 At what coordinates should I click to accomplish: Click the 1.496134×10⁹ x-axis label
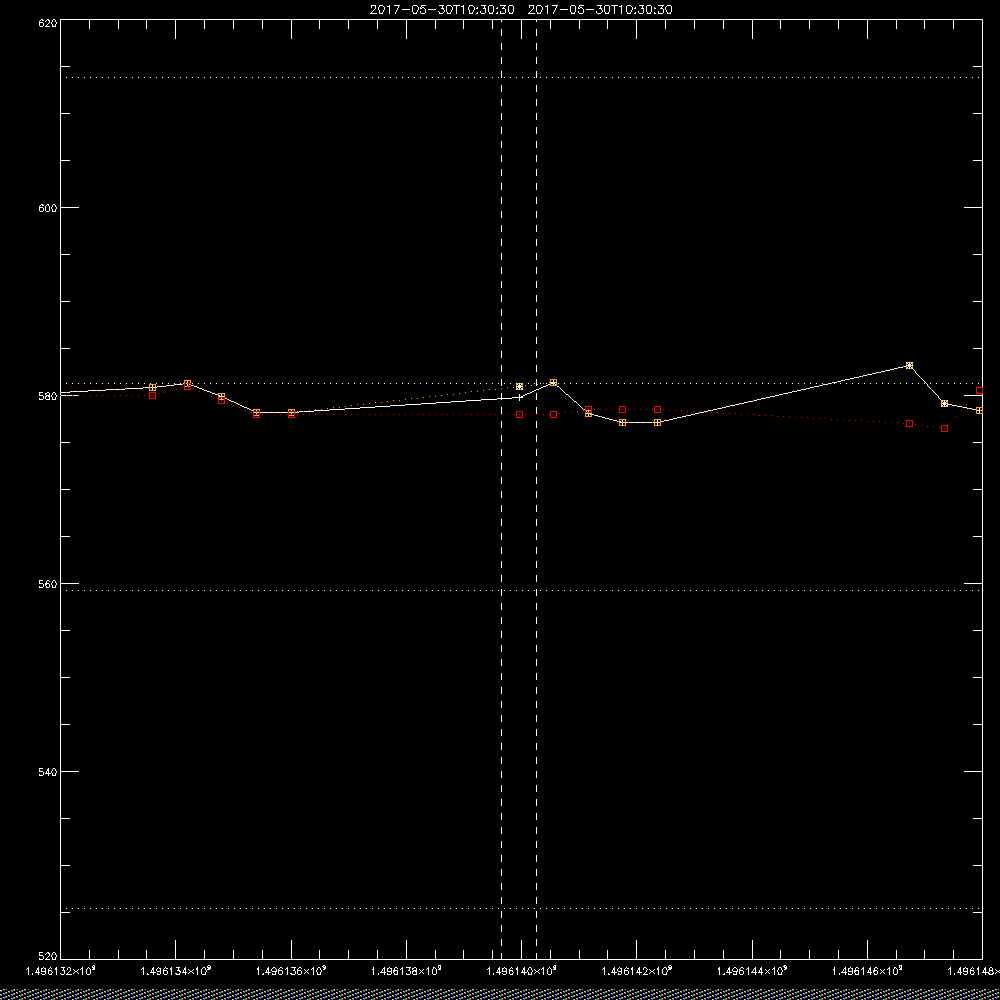coord(175,971)
